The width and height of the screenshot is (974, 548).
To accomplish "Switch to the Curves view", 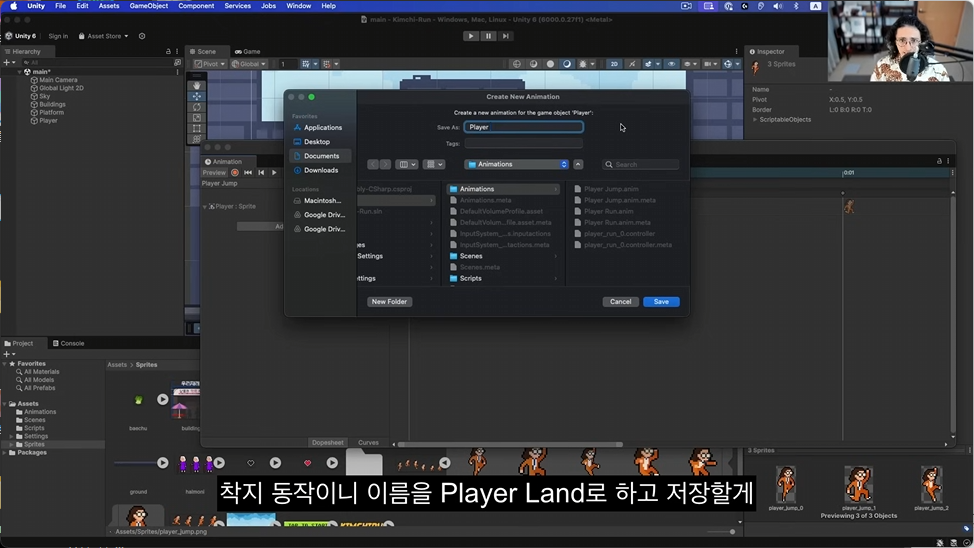I will (x=368, y=442).
